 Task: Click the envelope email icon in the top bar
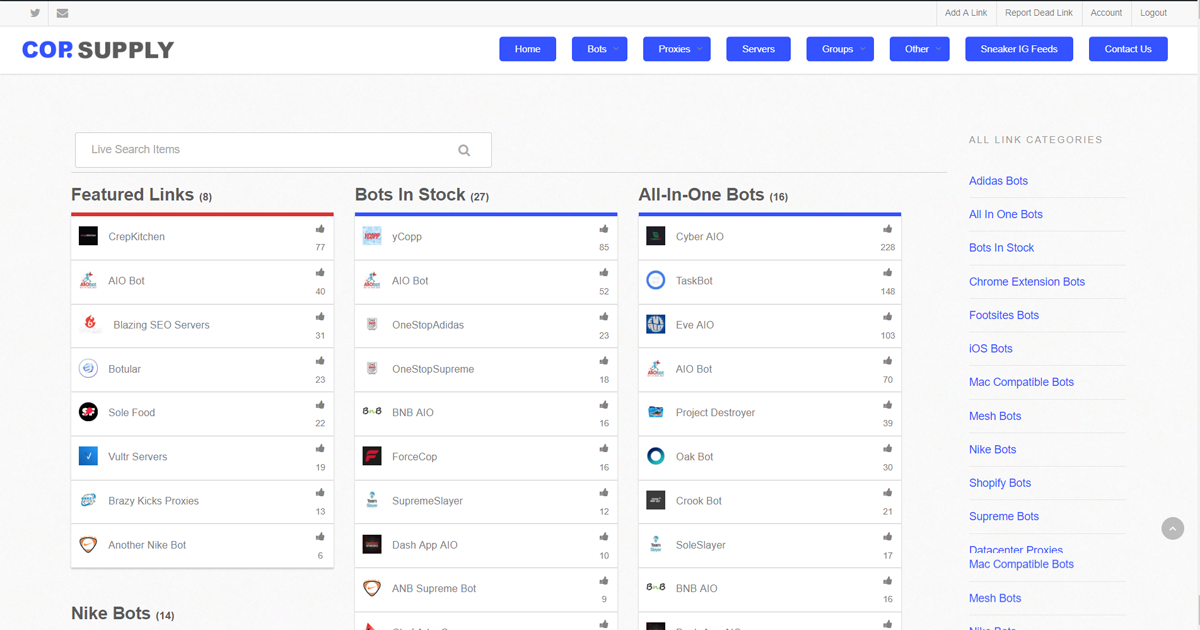point(63,13)
